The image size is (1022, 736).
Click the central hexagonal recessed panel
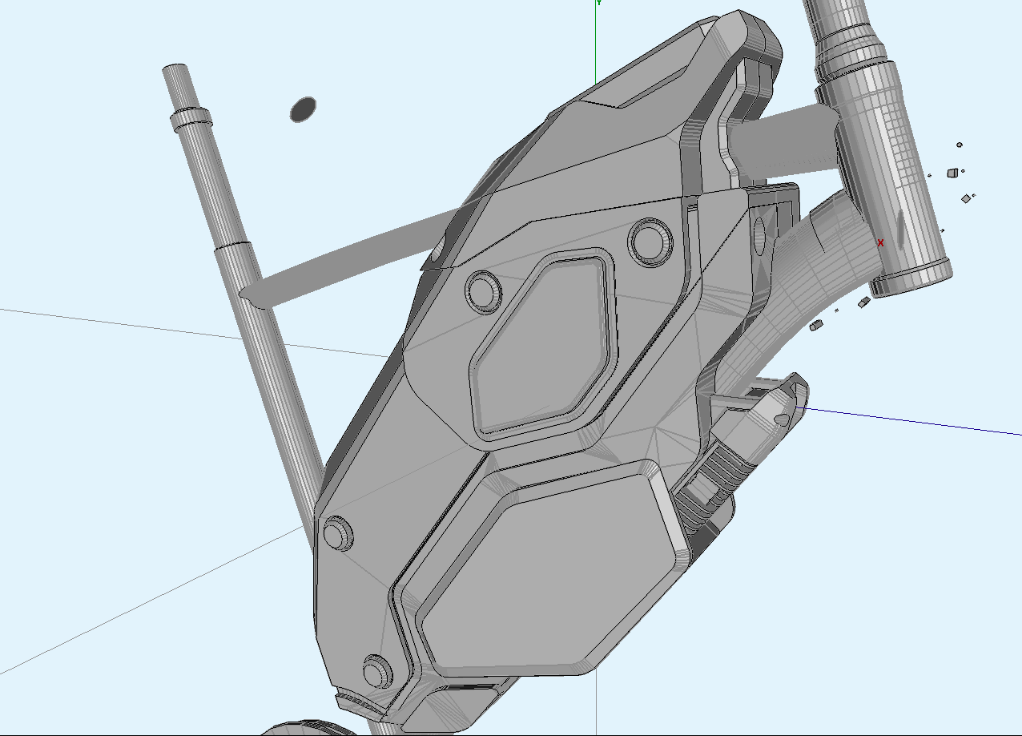click(x=541, y=345)
